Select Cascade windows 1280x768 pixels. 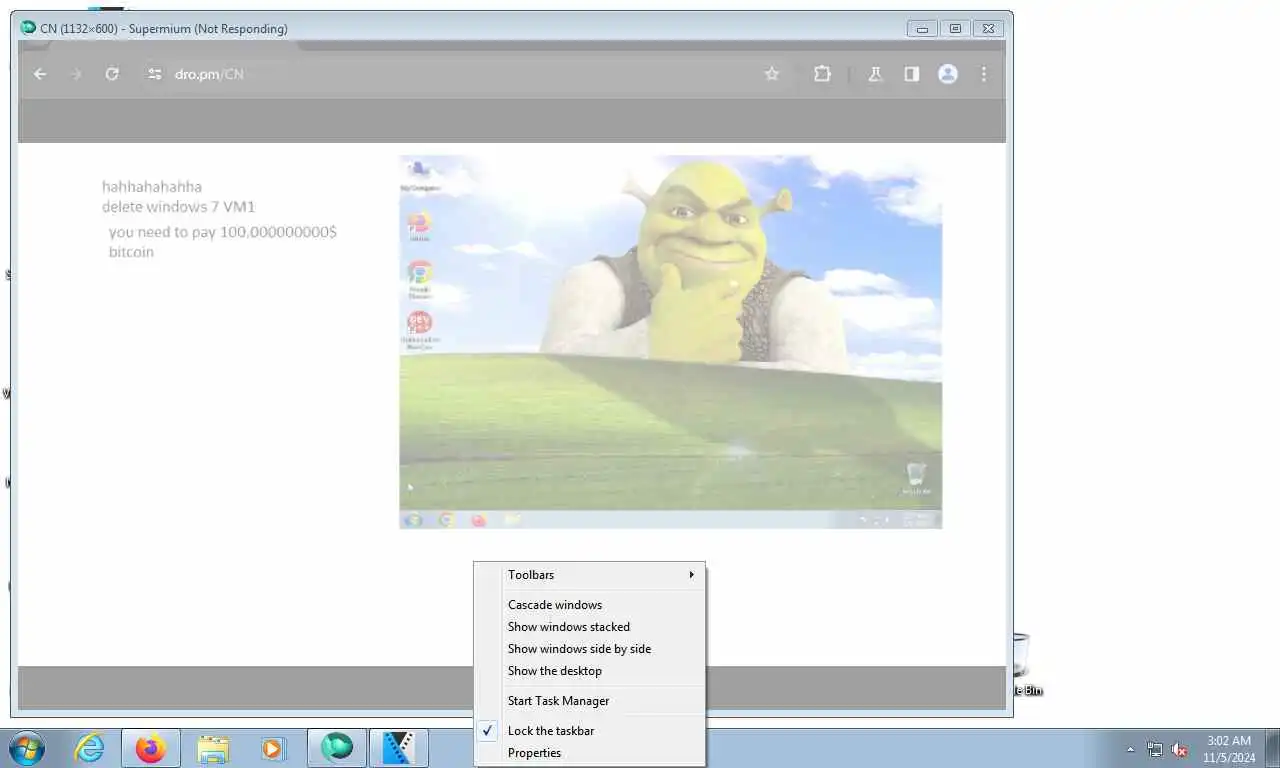coord(590,605)
